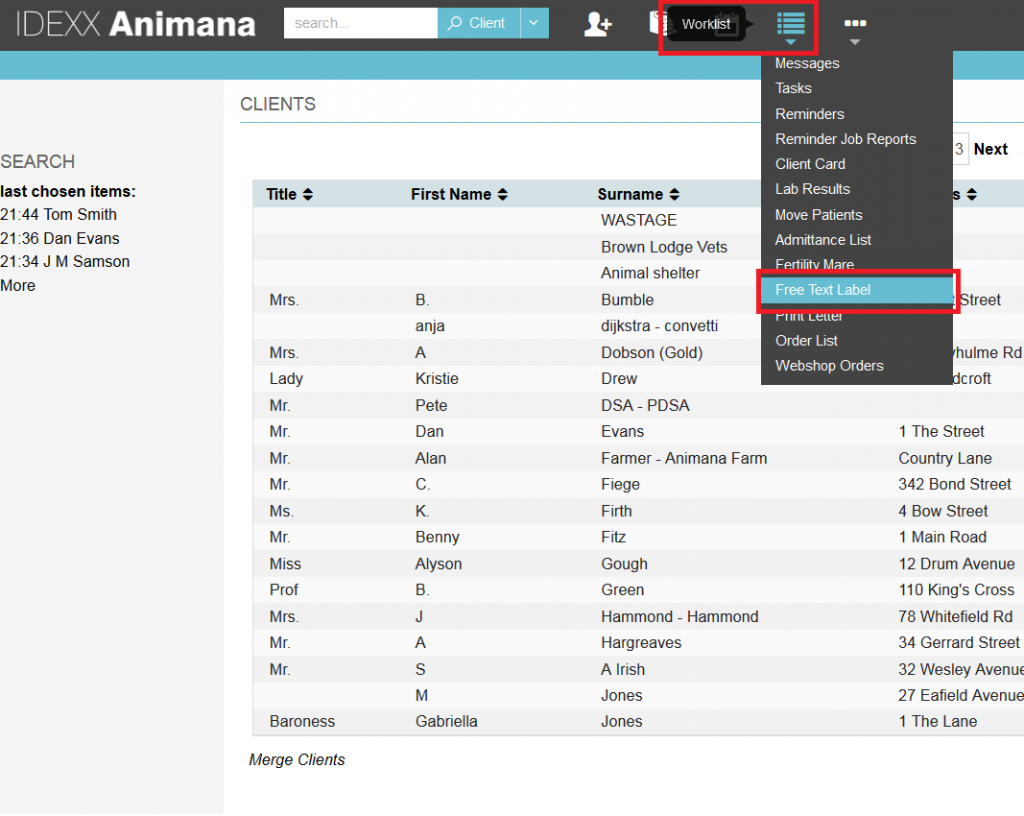Image resolution: width=1024 pixels, height=816 pixels.
Task: Expand More last chosen items
Action: 18,286
